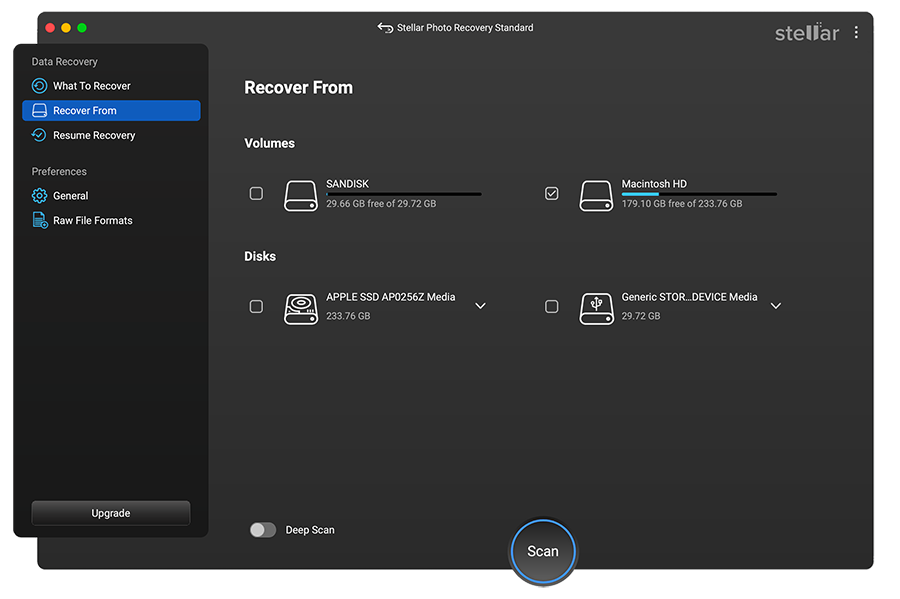Open What To Recover section
This screenshot has height=599, width=900.
(x=91, y=86)
